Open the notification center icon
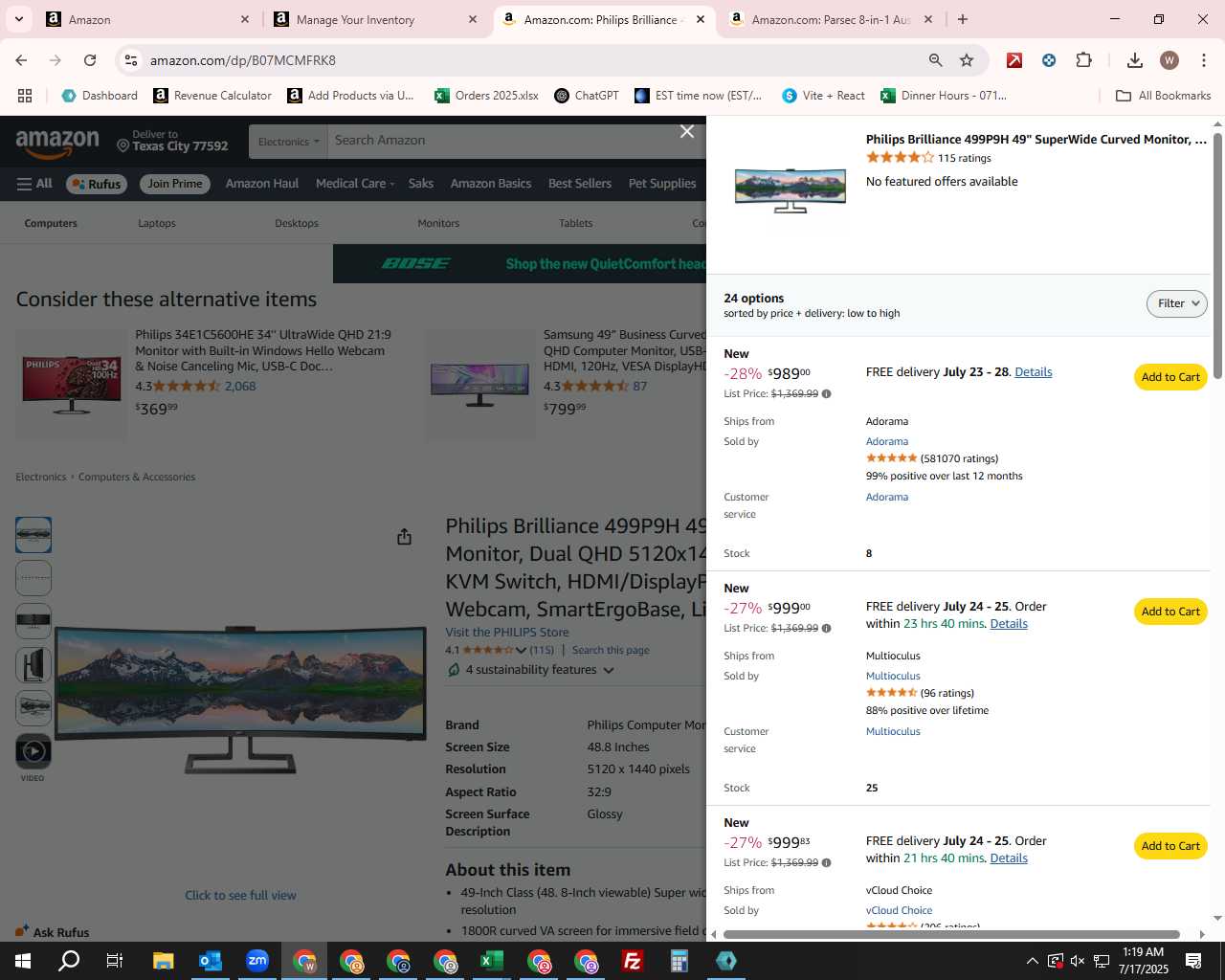 [x=1193, y=961]
